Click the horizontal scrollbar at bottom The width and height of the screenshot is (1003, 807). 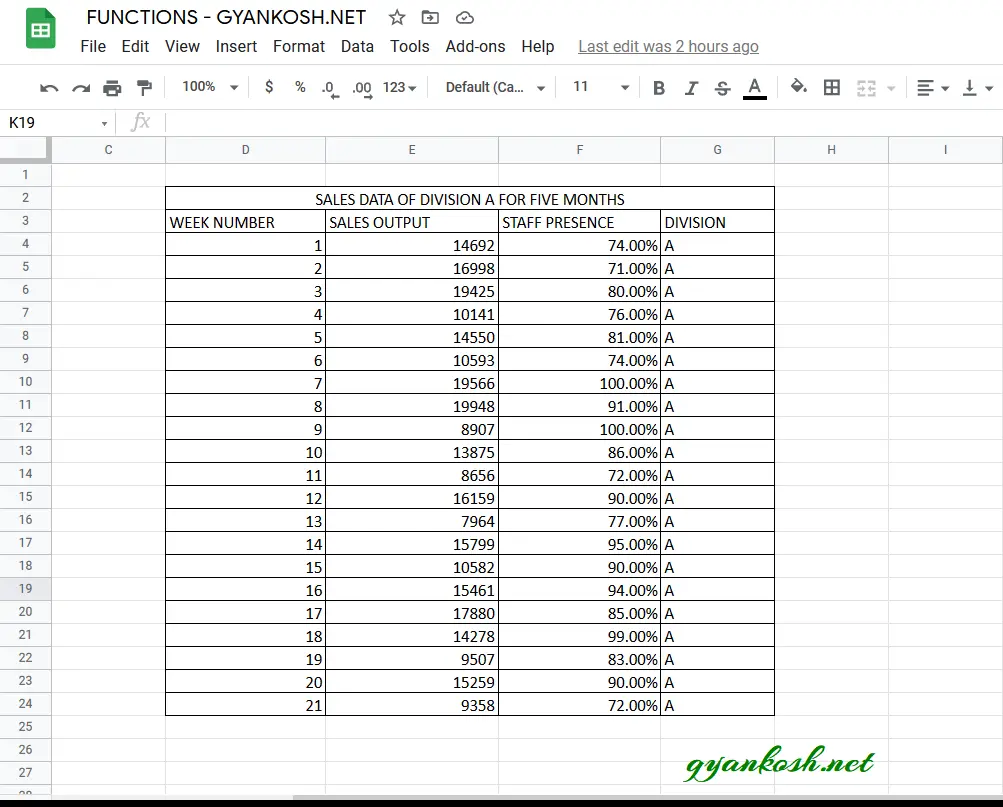(x=647, y=797)
